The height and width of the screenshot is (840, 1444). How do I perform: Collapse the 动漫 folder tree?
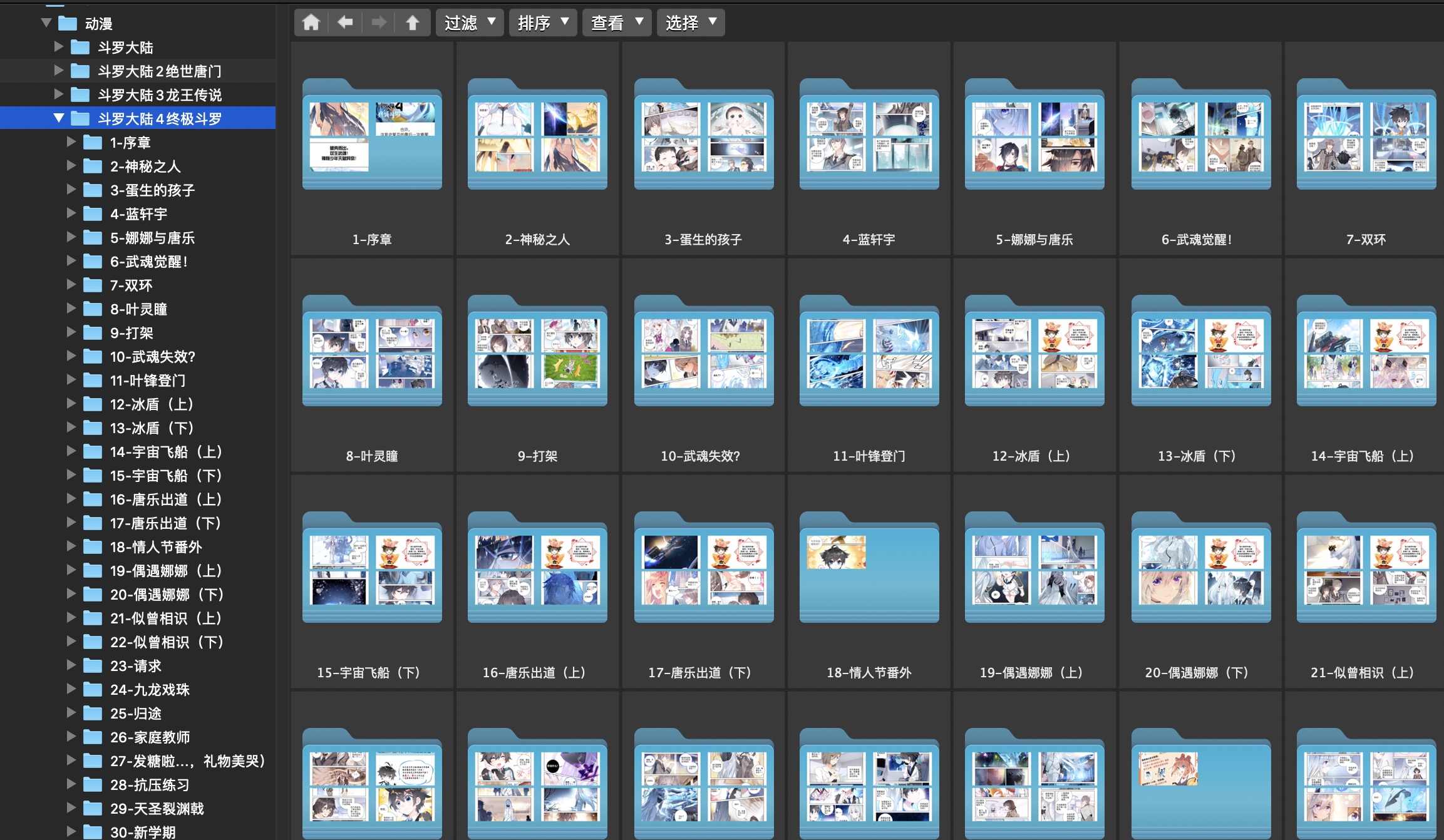(46, 23)
